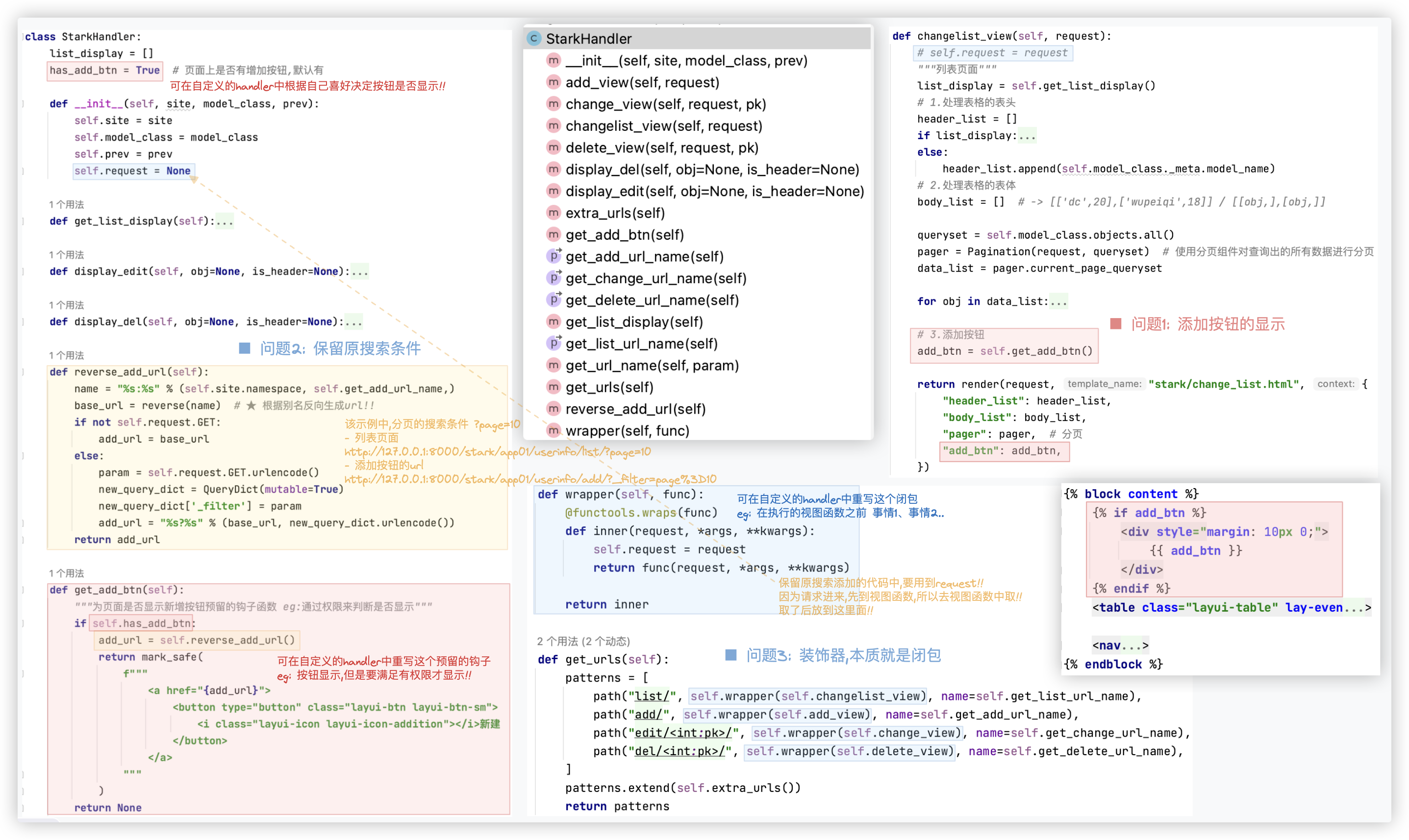
Task: Click method icon beside __init__ entry
Action: click(553, 61)
